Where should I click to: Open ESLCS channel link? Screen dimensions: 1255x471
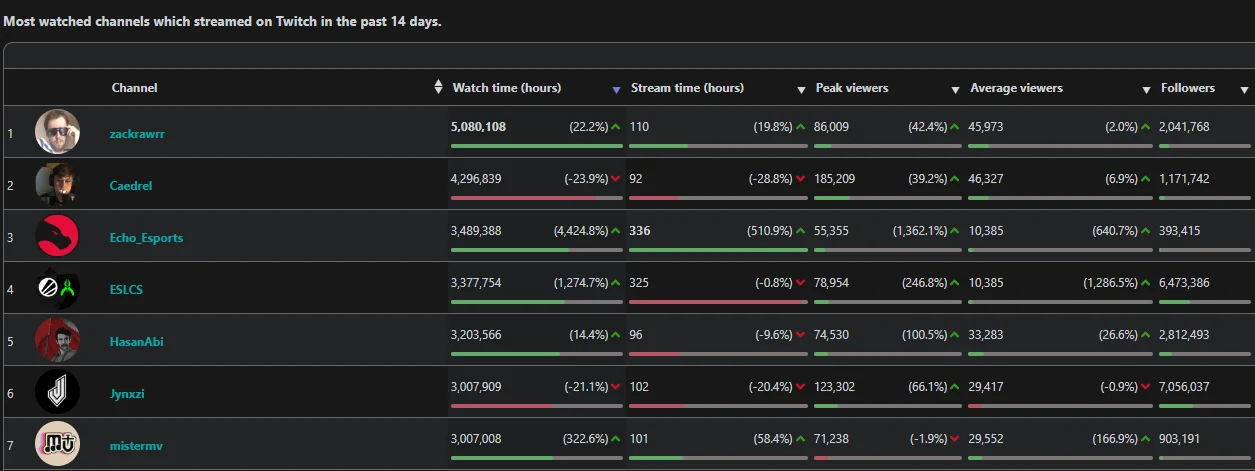[x=127, y=290]
